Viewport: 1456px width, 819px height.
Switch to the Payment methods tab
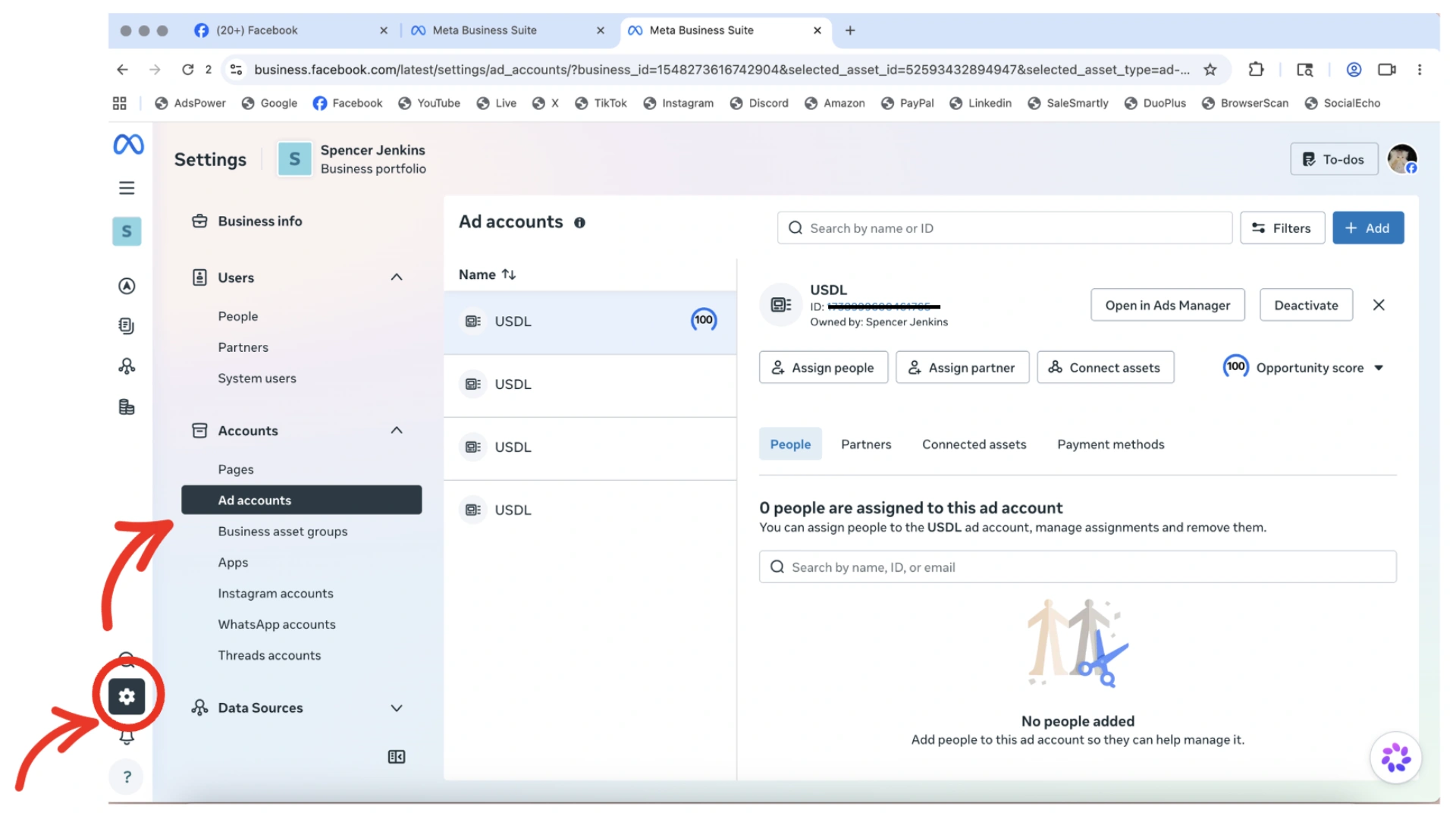(1111, 444)
